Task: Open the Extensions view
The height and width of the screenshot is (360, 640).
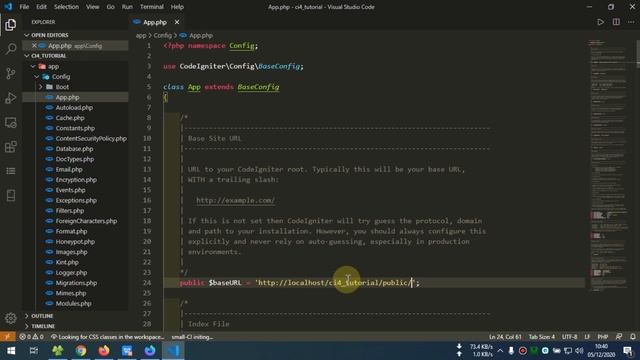Action: tap(11, 147)
